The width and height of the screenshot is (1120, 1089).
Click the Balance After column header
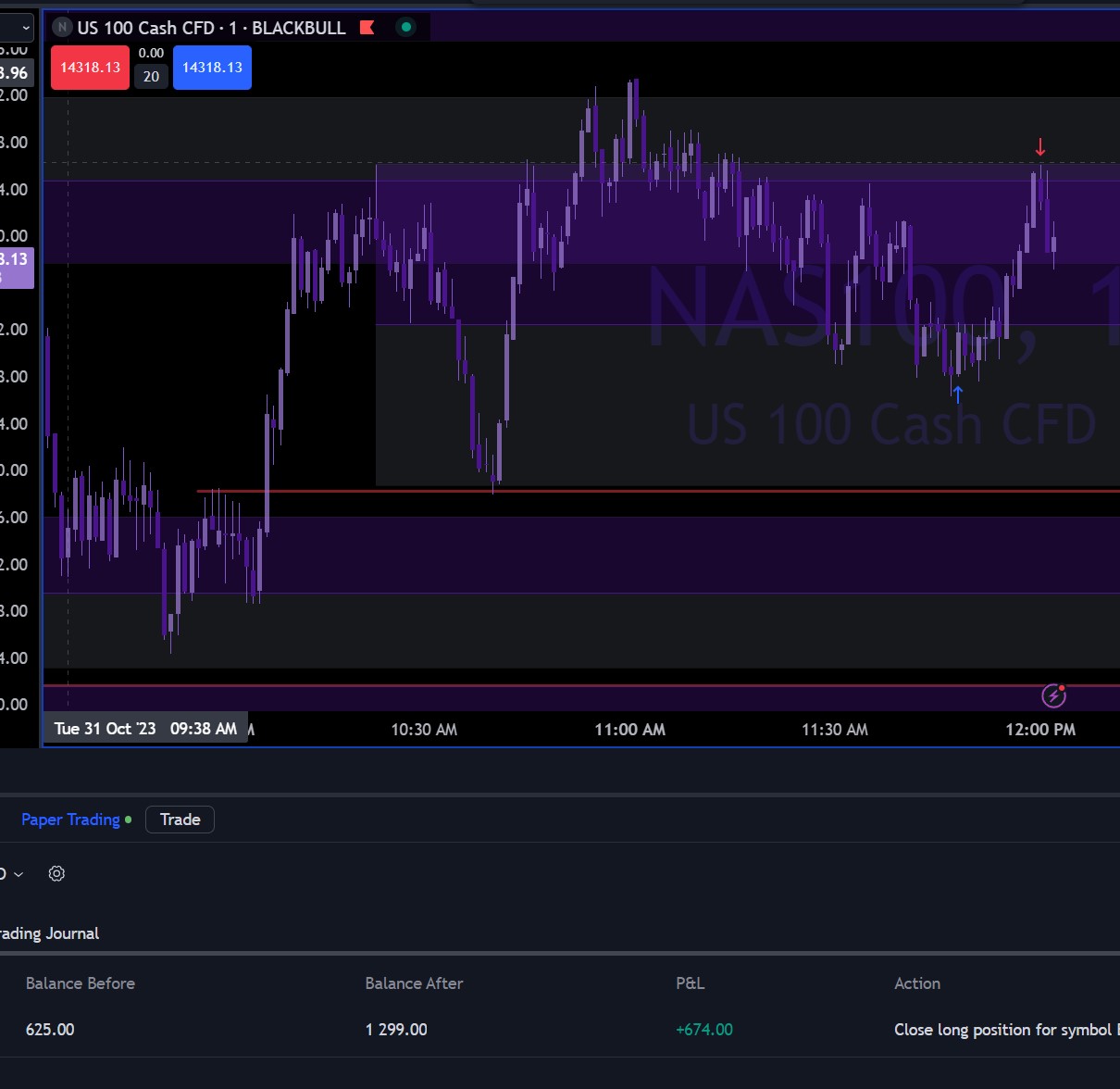point(414,983)
